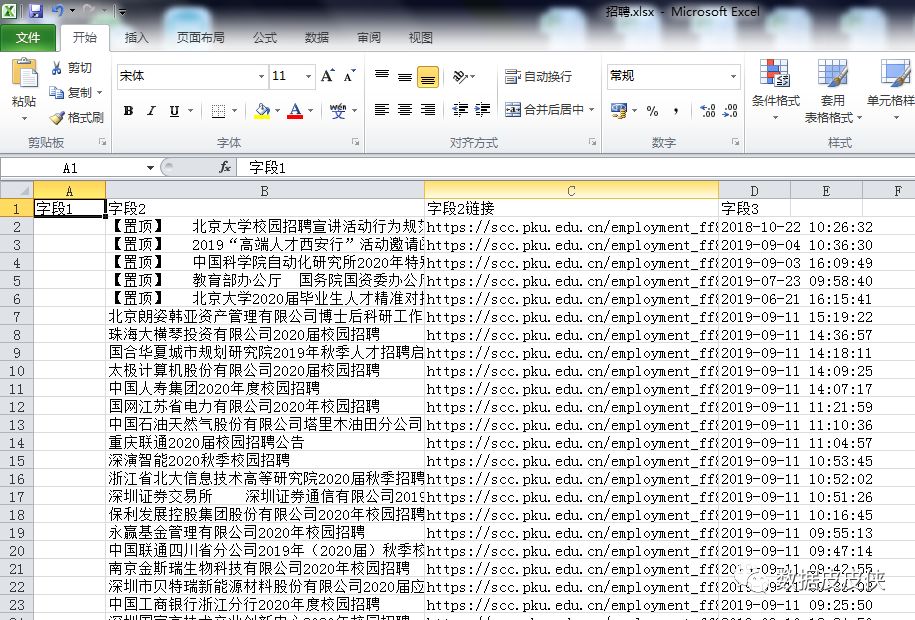Increase decimal places

coord(708,111)
